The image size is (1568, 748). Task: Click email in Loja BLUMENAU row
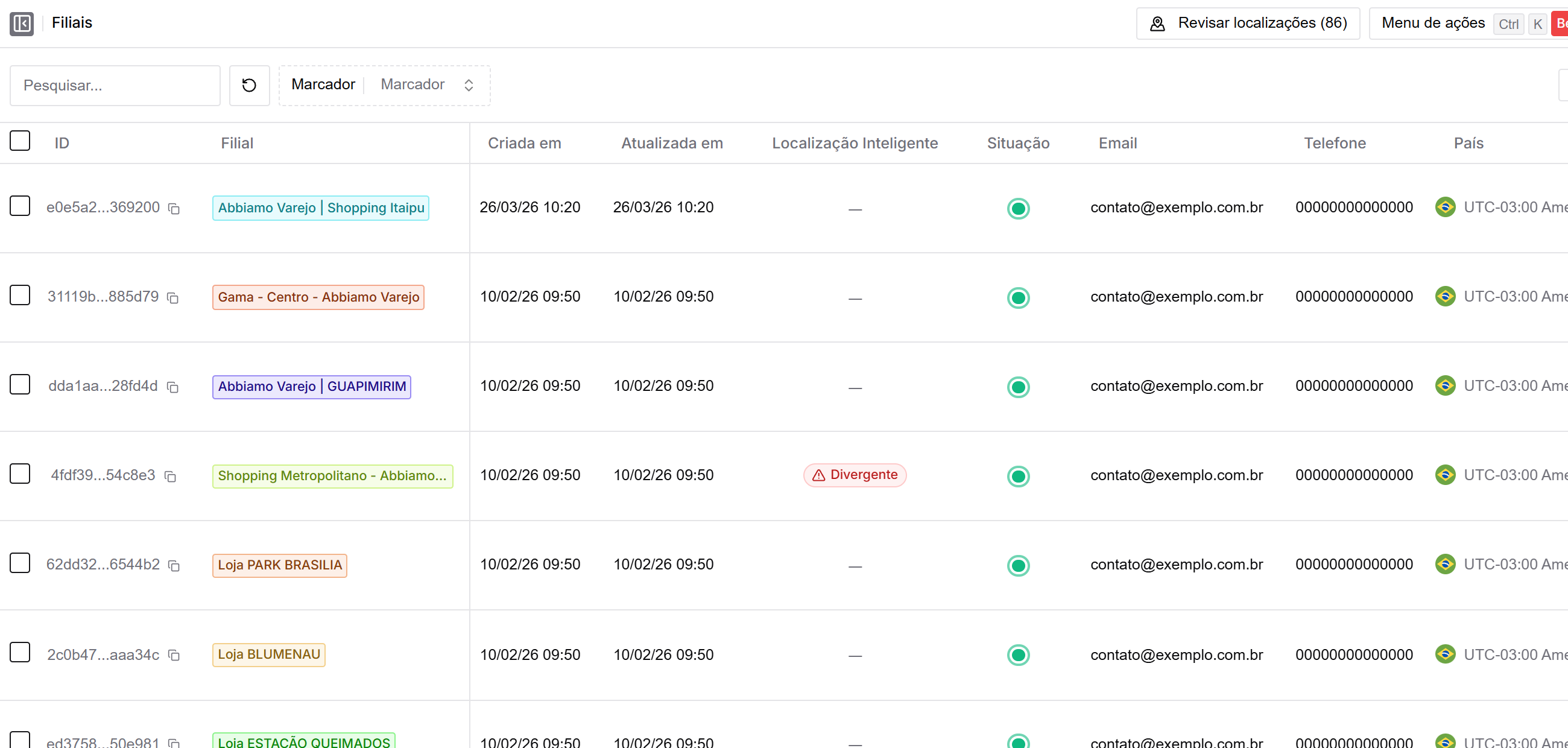coord(1177,655)
